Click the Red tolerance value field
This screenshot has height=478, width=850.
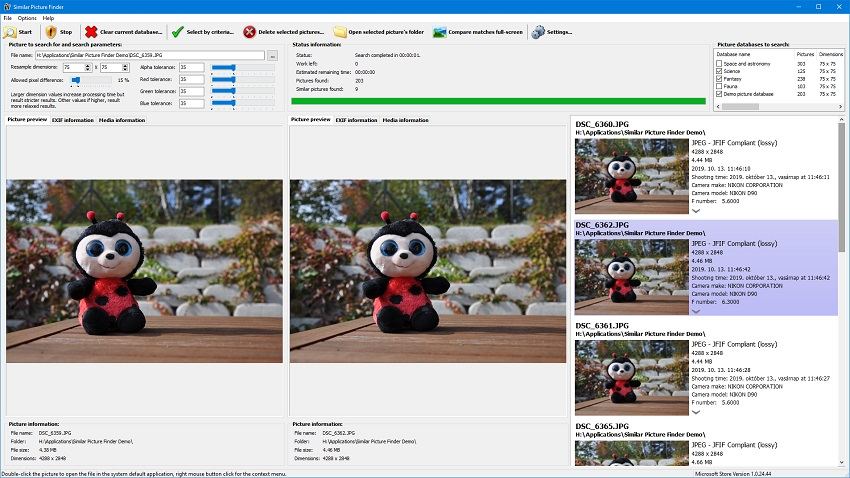191,79
